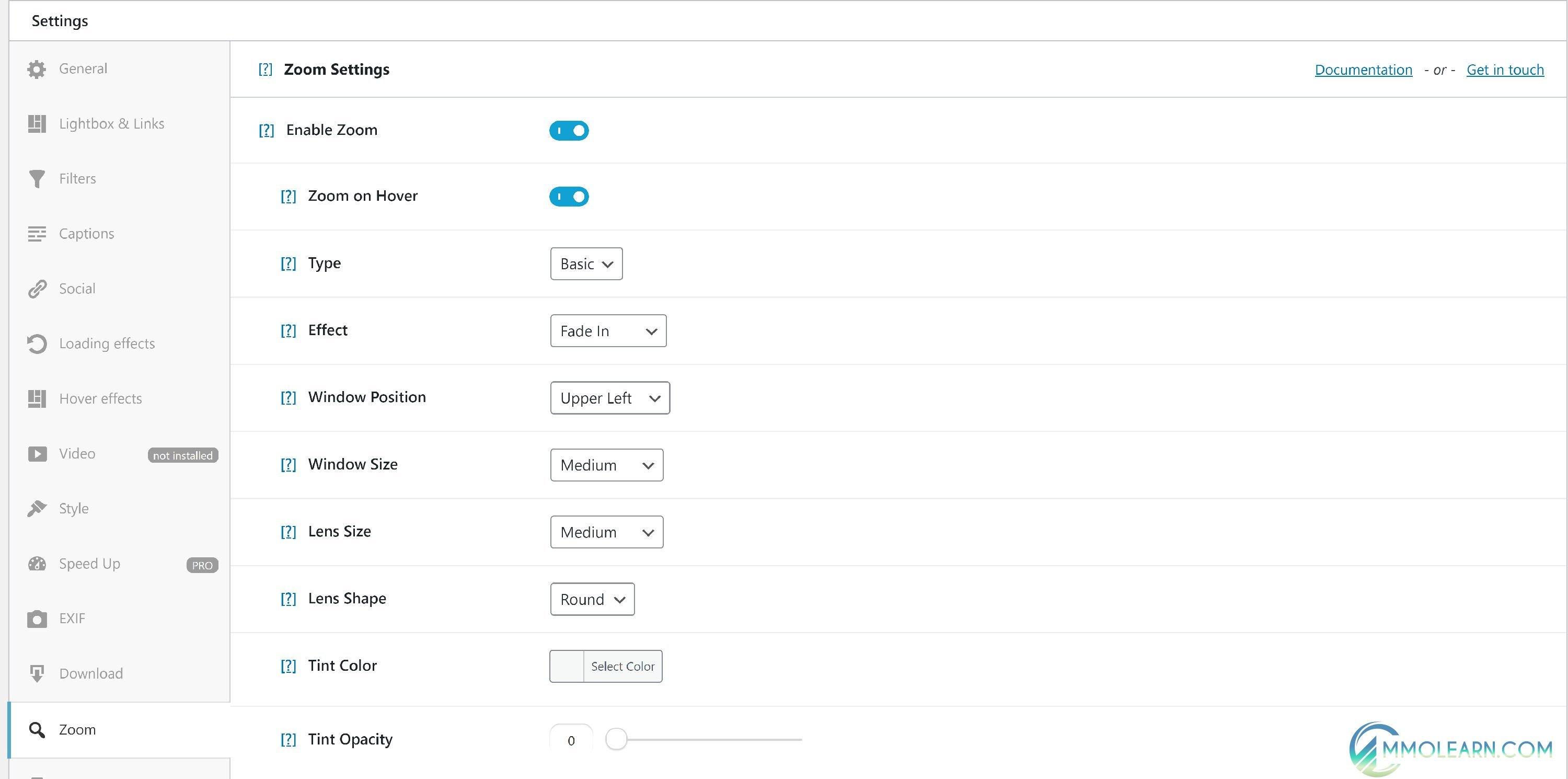Screen dimensions: 1568x779
Task: Click the Lightbox & Links grid icon
Action: click(x=37, y=123)
